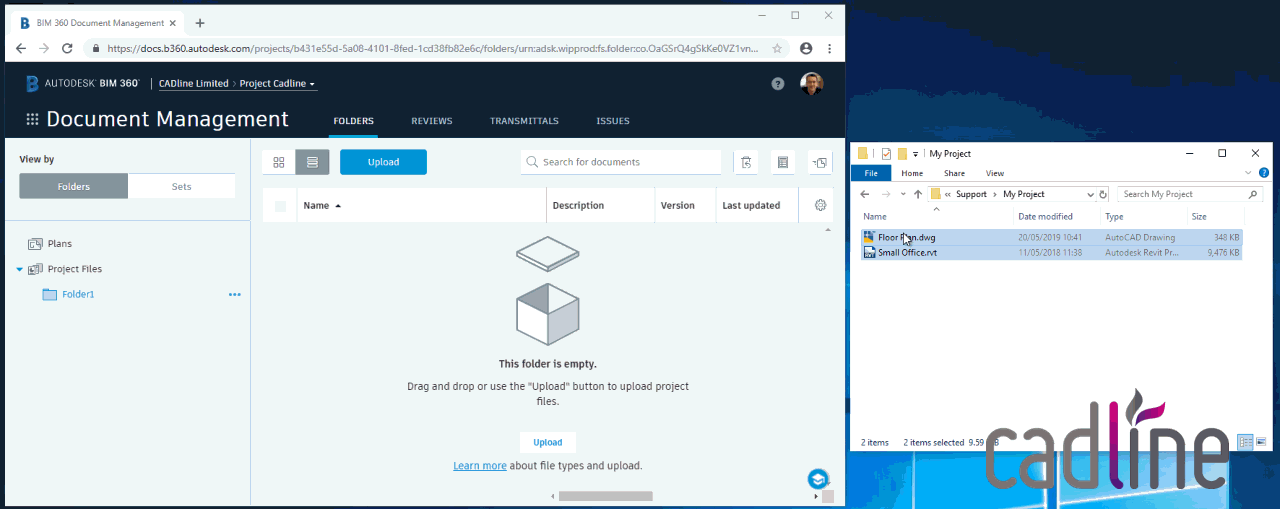Click the Search My Project field

1188,194
